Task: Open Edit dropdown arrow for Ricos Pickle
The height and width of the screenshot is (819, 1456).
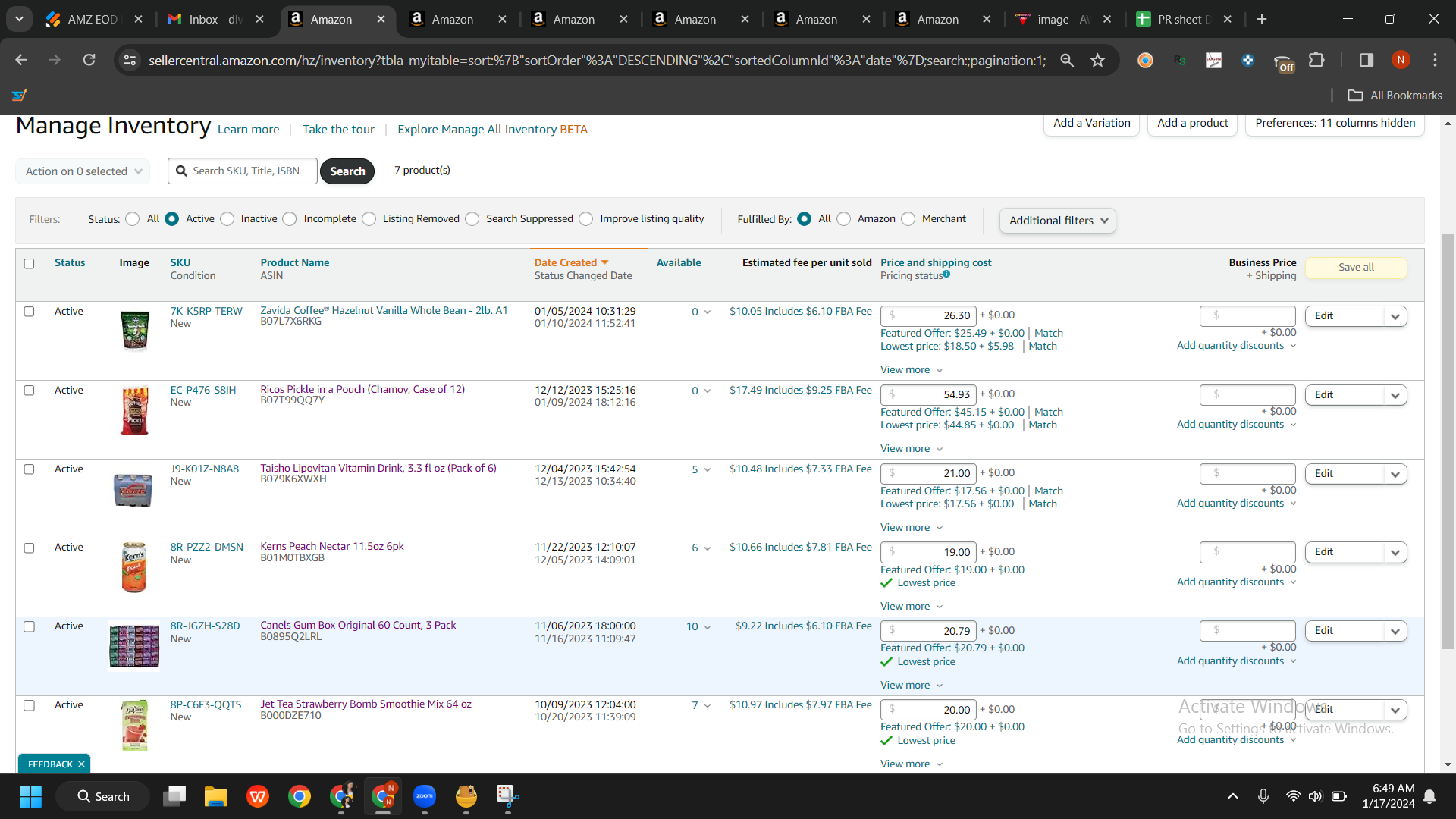Action: point(1395,395)
